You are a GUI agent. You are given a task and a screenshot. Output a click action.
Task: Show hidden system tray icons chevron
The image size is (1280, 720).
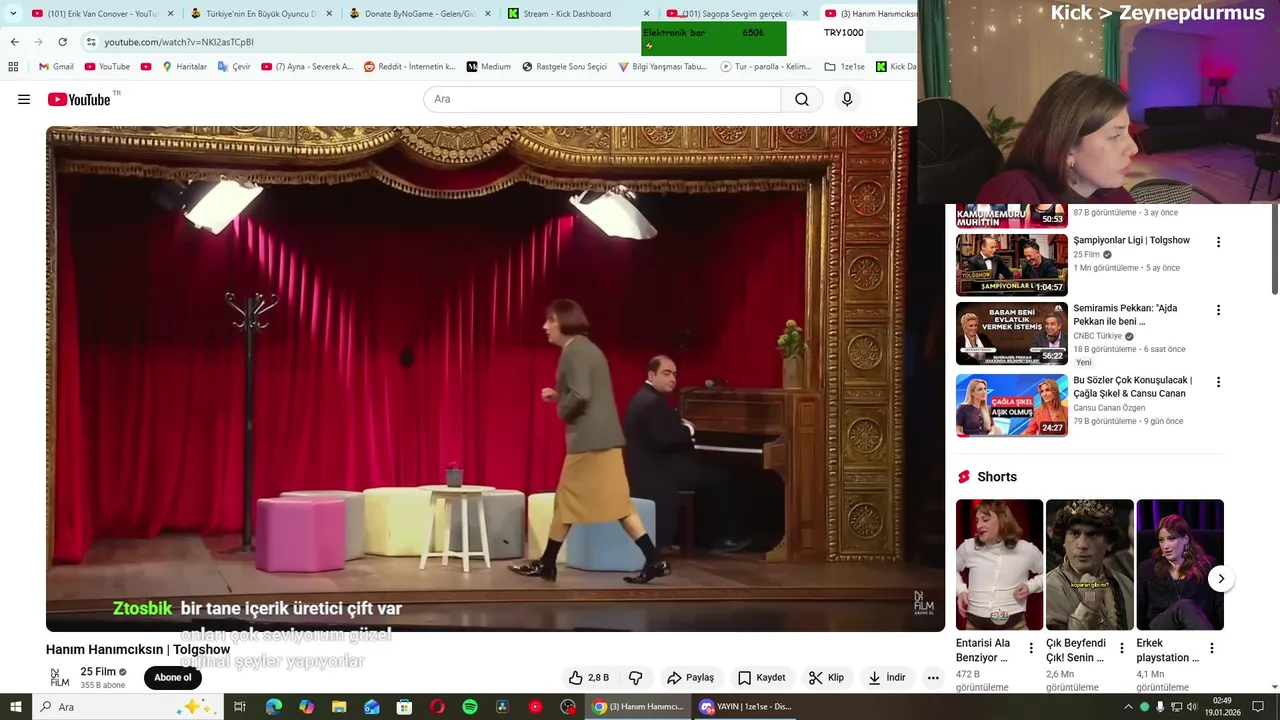point(1128,707)
